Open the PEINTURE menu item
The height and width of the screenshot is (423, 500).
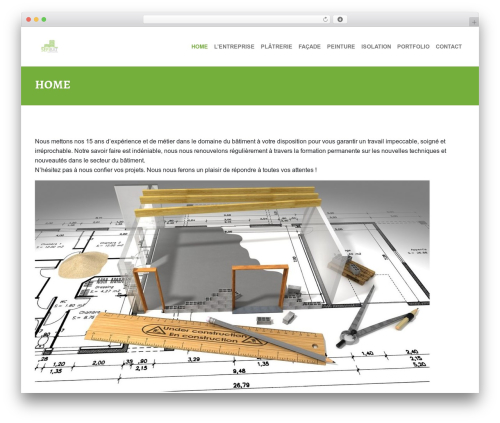pos(341,47)
